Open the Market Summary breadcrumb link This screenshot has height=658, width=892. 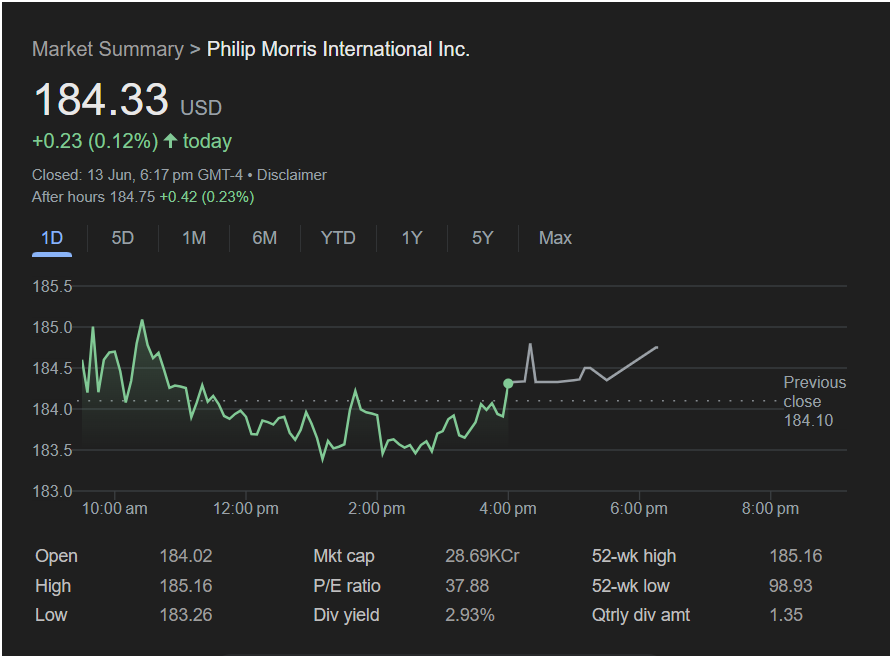(108, 49)
